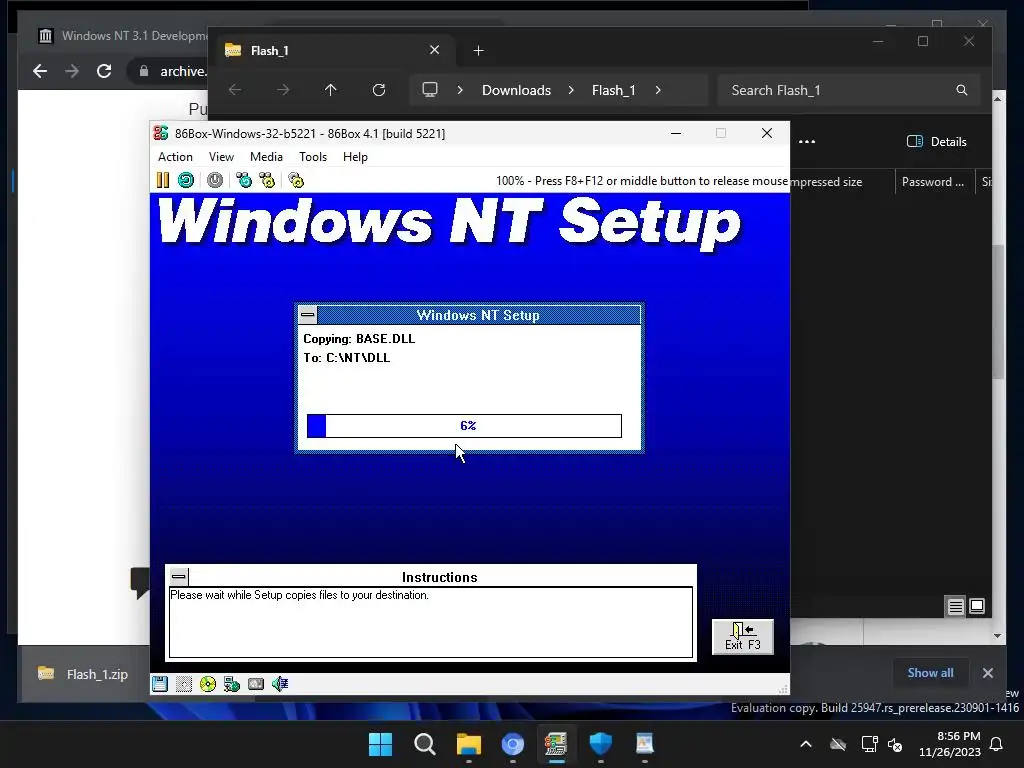The image size is (1024, 768).
Task: Click second floppy drive icon in status bar
Action: 184,684
